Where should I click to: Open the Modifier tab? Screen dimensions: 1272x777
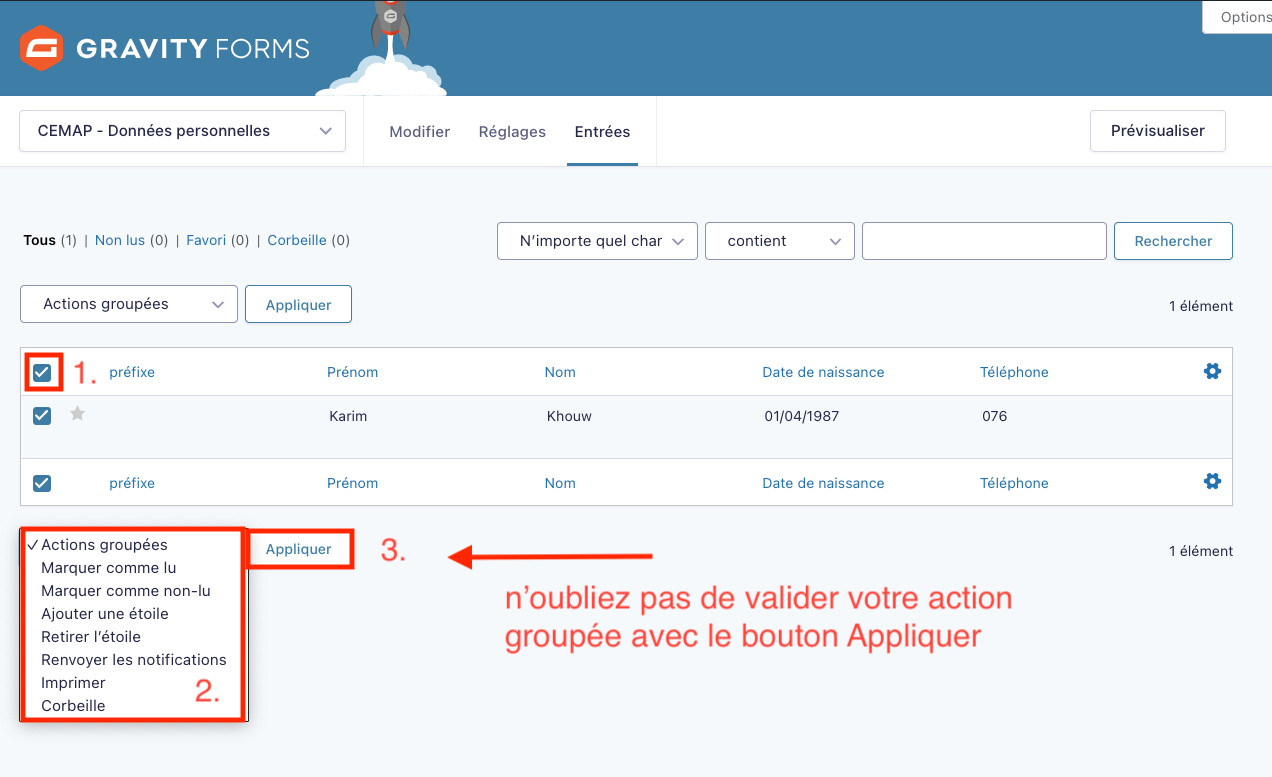419,131
